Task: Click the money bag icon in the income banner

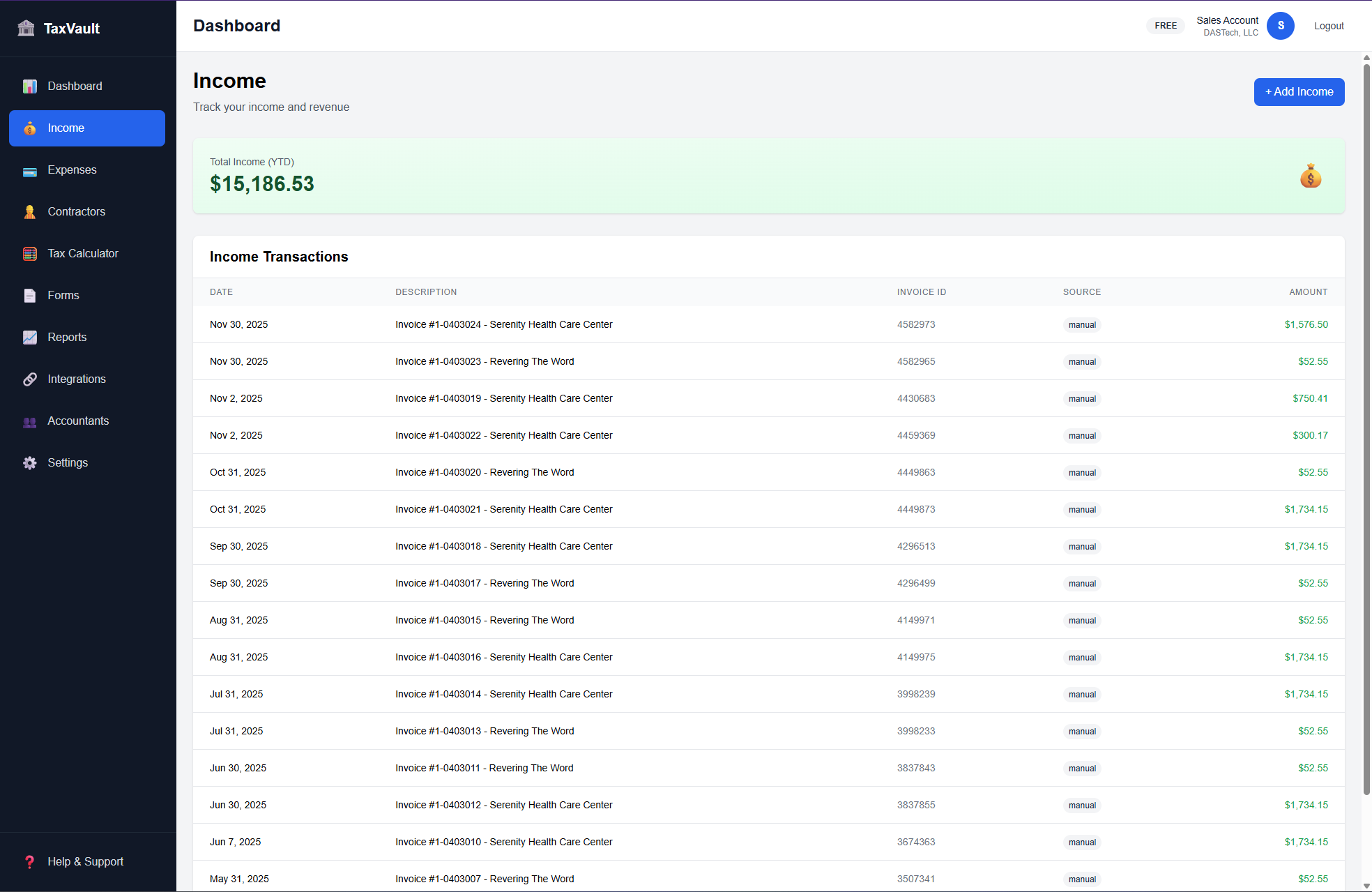Action: click(1311, 176)
